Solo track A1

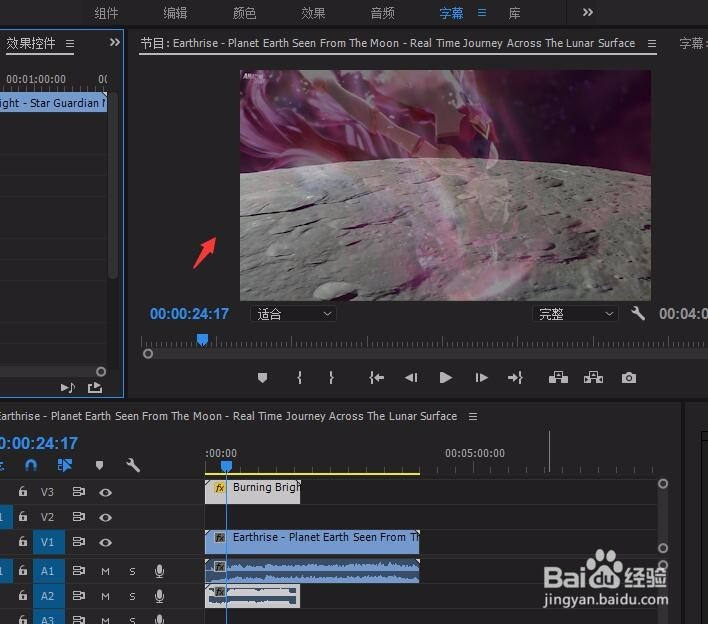(x=132, y=571)
